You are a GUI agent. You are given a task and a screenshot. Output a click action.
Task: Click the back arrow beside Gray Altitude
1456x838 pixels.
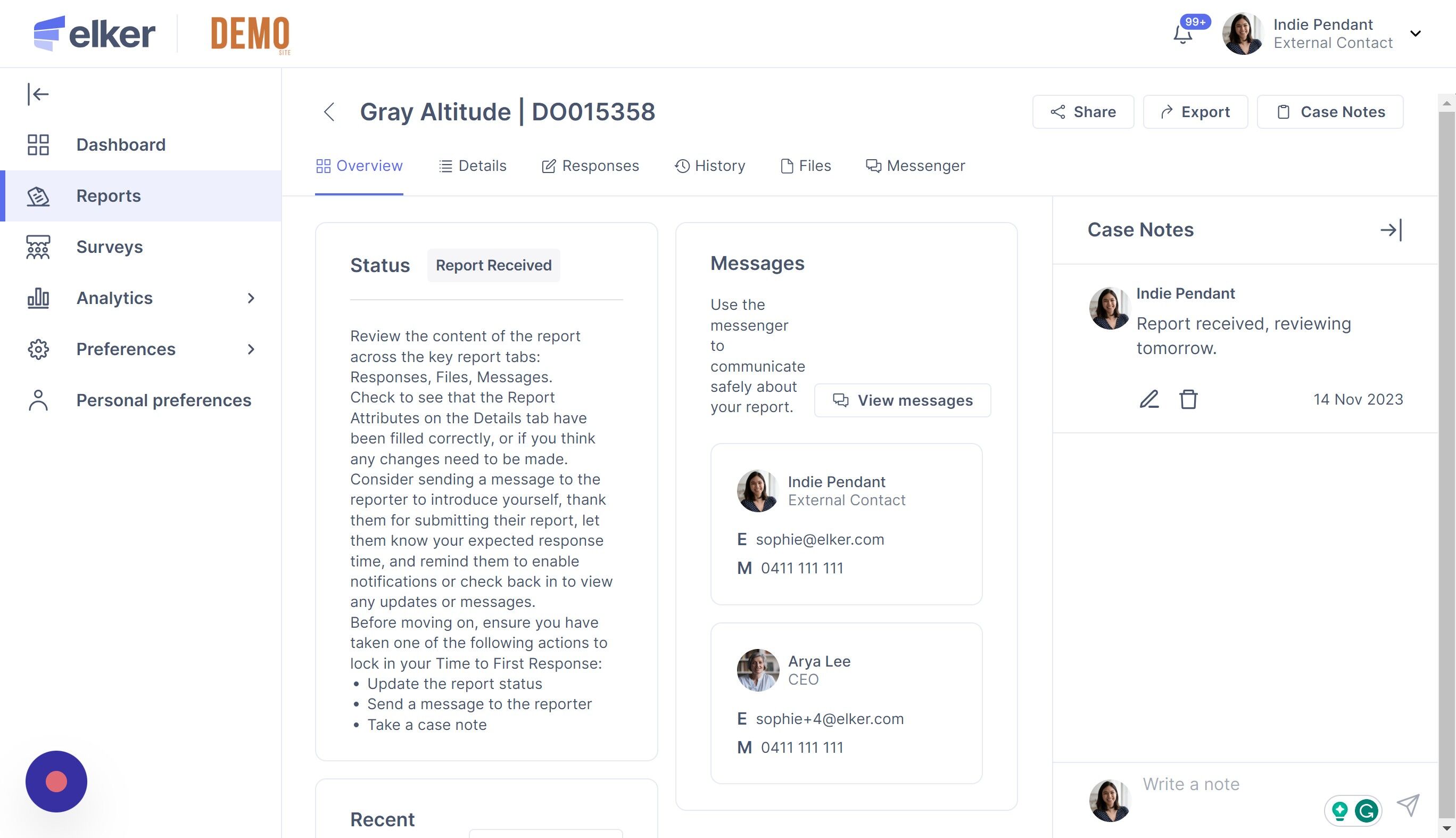point(329,112)
